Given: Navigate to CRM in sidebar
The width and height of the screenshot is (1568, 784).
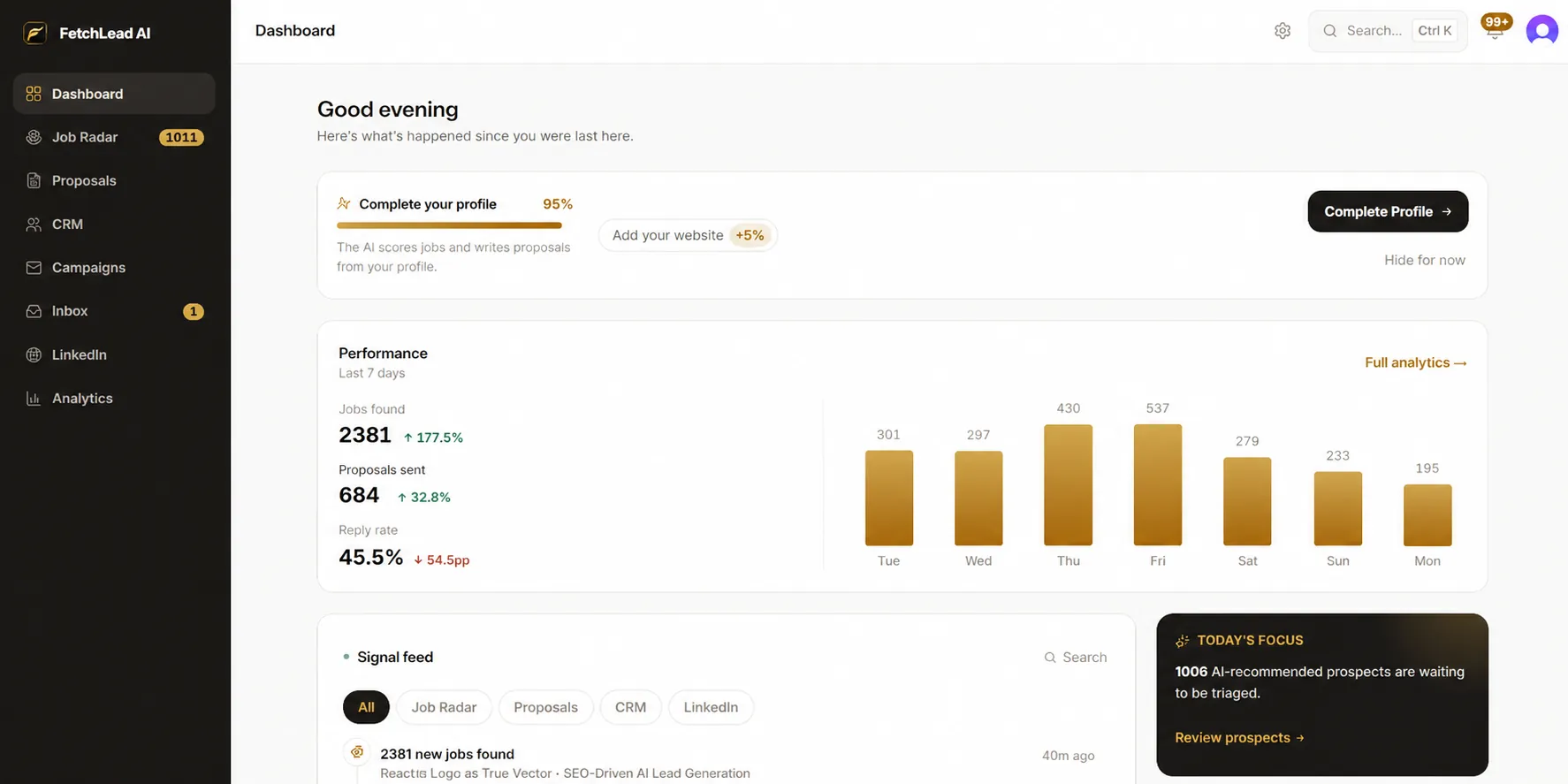Looking at the screenshot, I should pyautogui.click(x=114, y=225).
